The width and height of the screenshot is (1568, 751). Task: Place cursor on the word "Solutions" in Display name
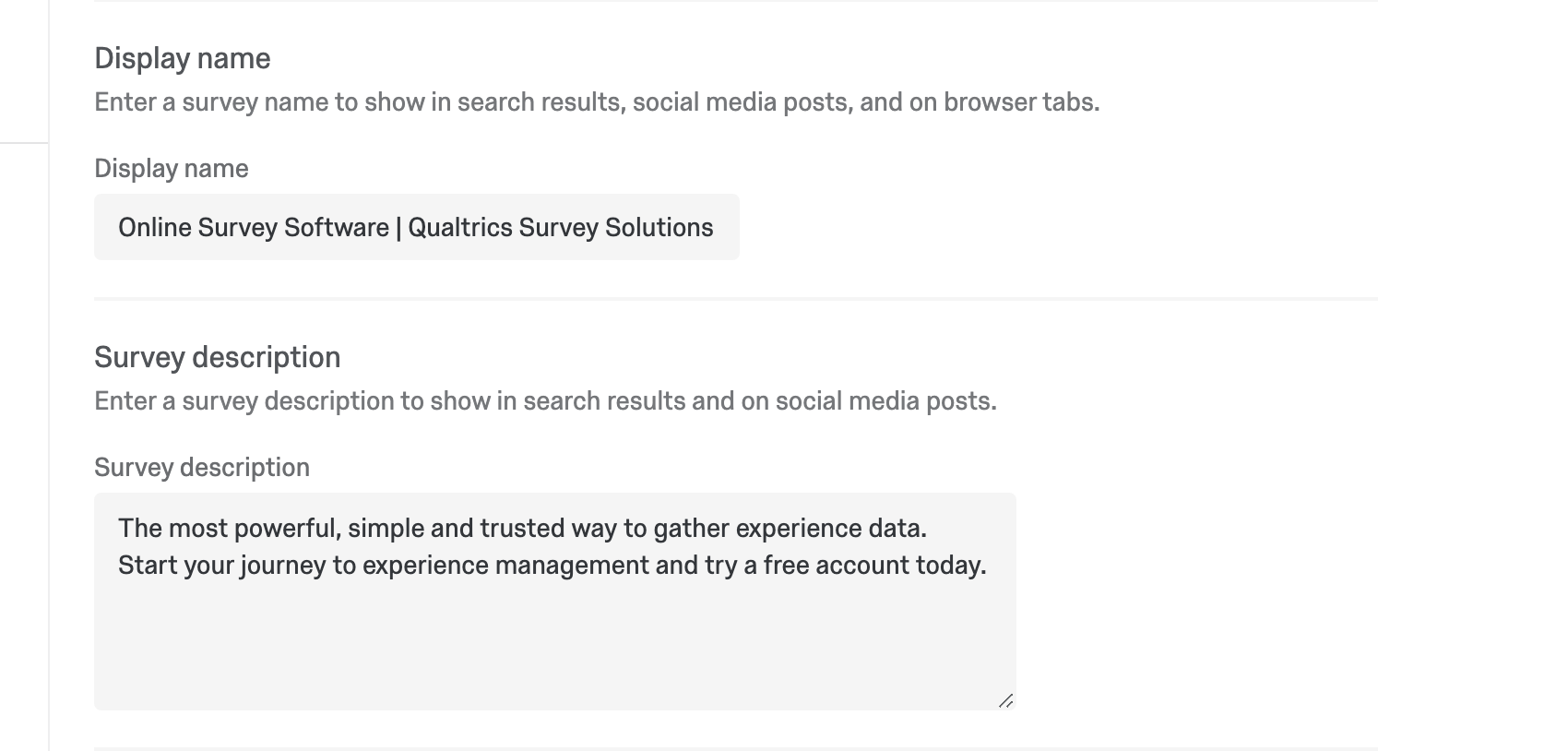click(659, 228)
